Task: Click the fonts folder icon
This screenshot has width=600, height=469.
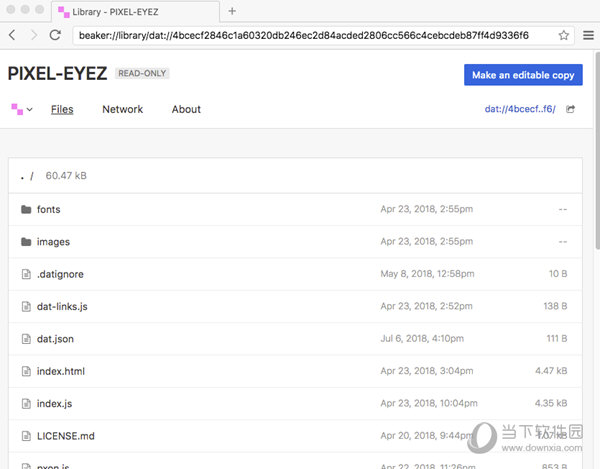Action: pos(26,209)
